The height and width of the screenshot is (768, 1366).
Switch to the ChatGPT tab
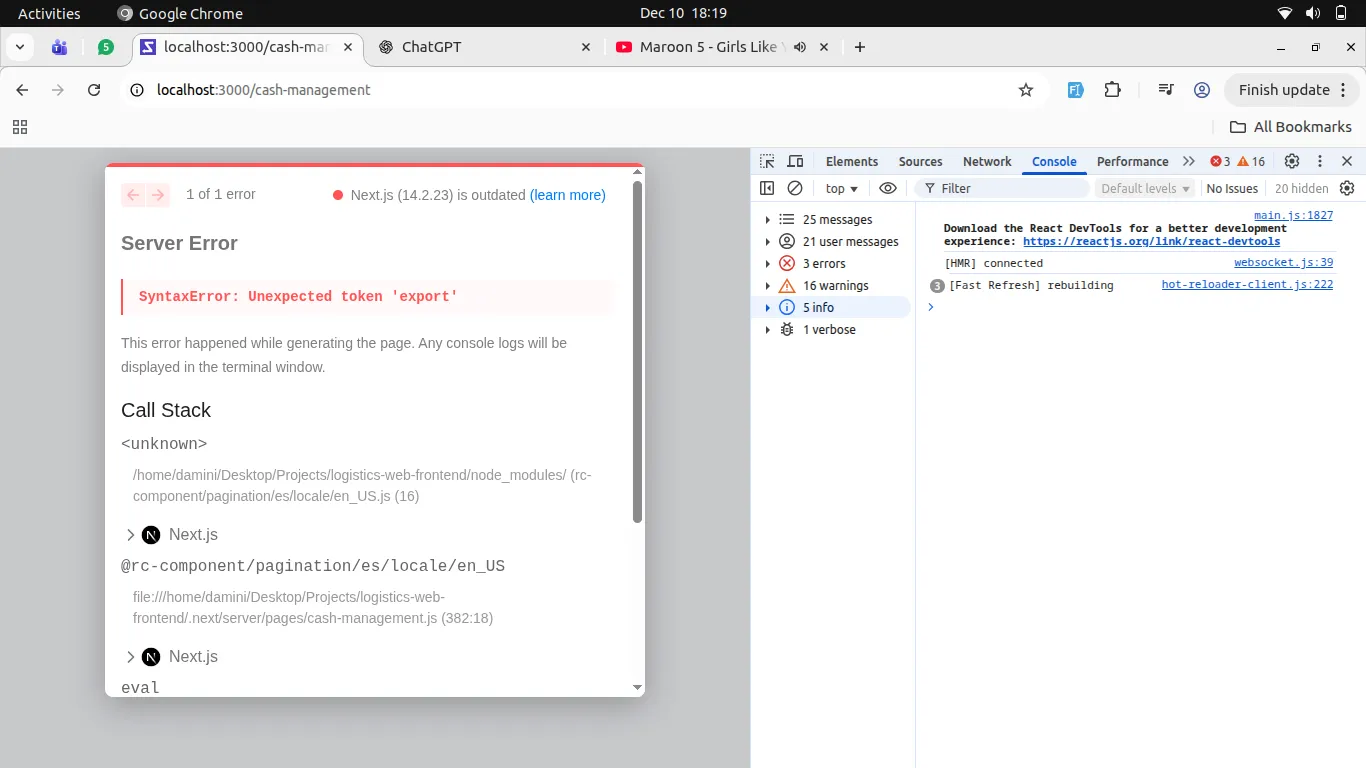pyautogui.click(x=486, y=47)
